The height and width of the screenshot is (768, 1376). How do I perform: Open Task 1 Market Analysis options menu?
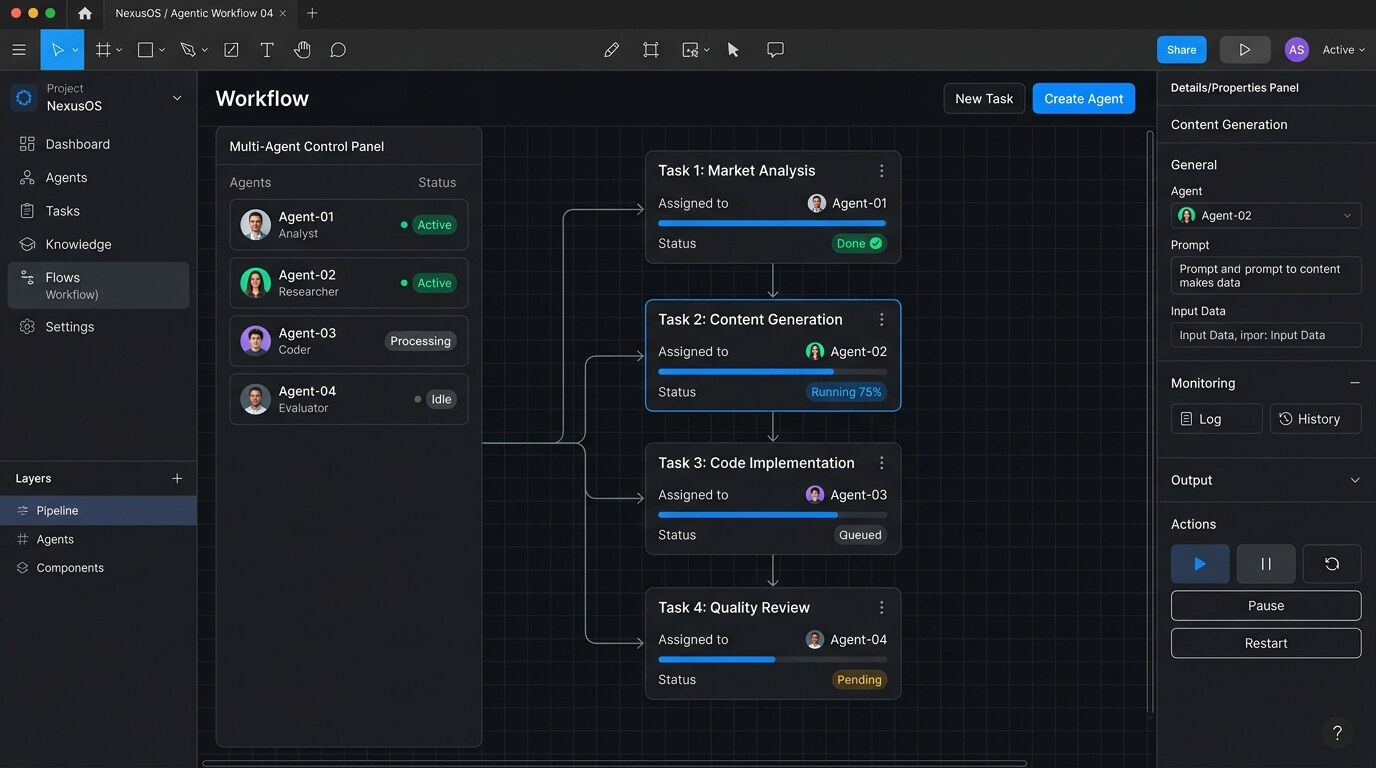[x=881, y=171]
